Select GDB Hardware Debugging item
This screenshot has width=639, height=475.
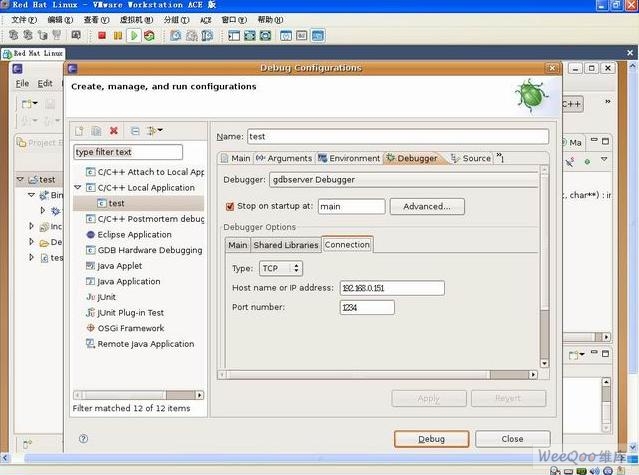144,250
